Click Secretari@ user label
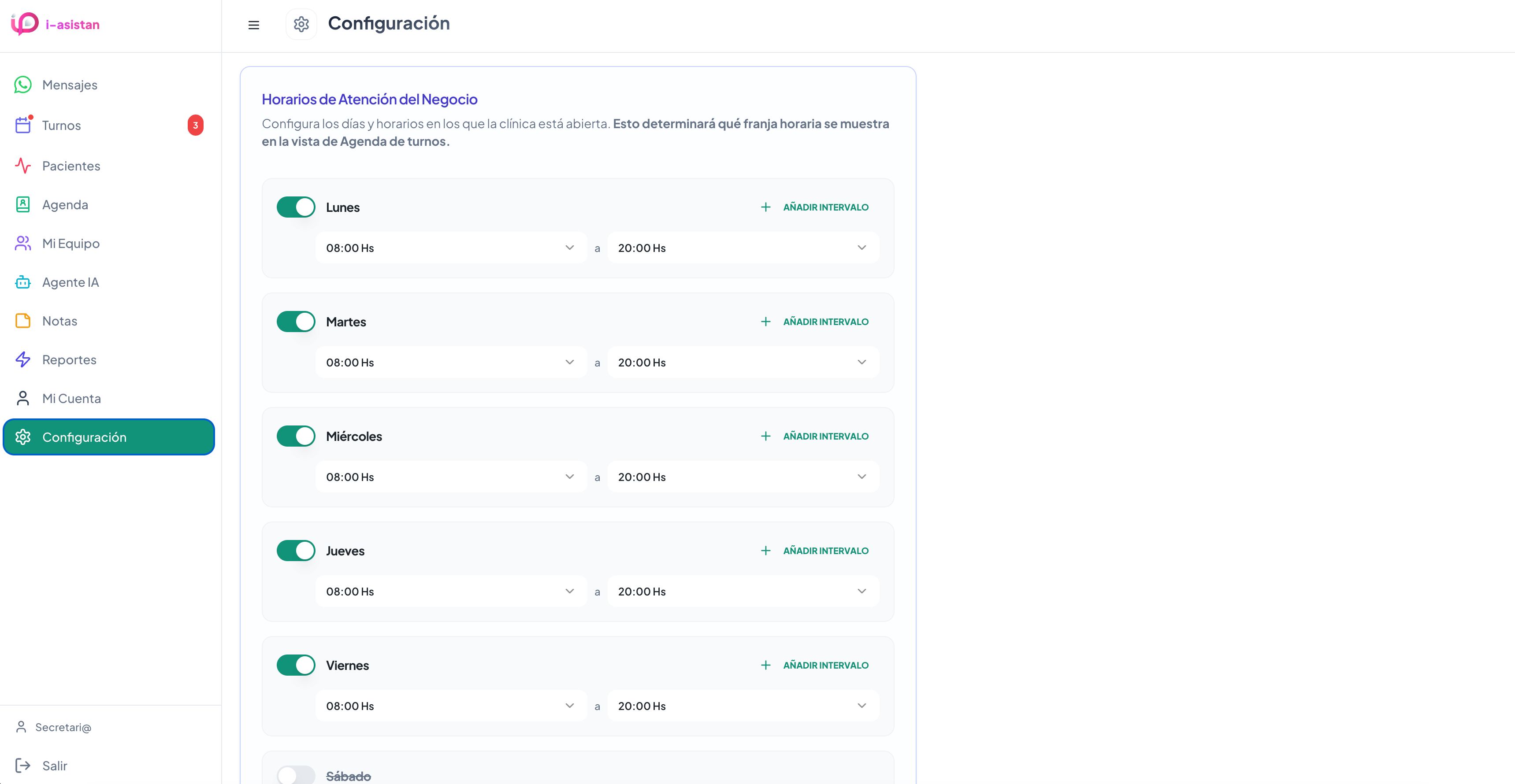This screenshot has height=784, width=1515. coord(63,727)
